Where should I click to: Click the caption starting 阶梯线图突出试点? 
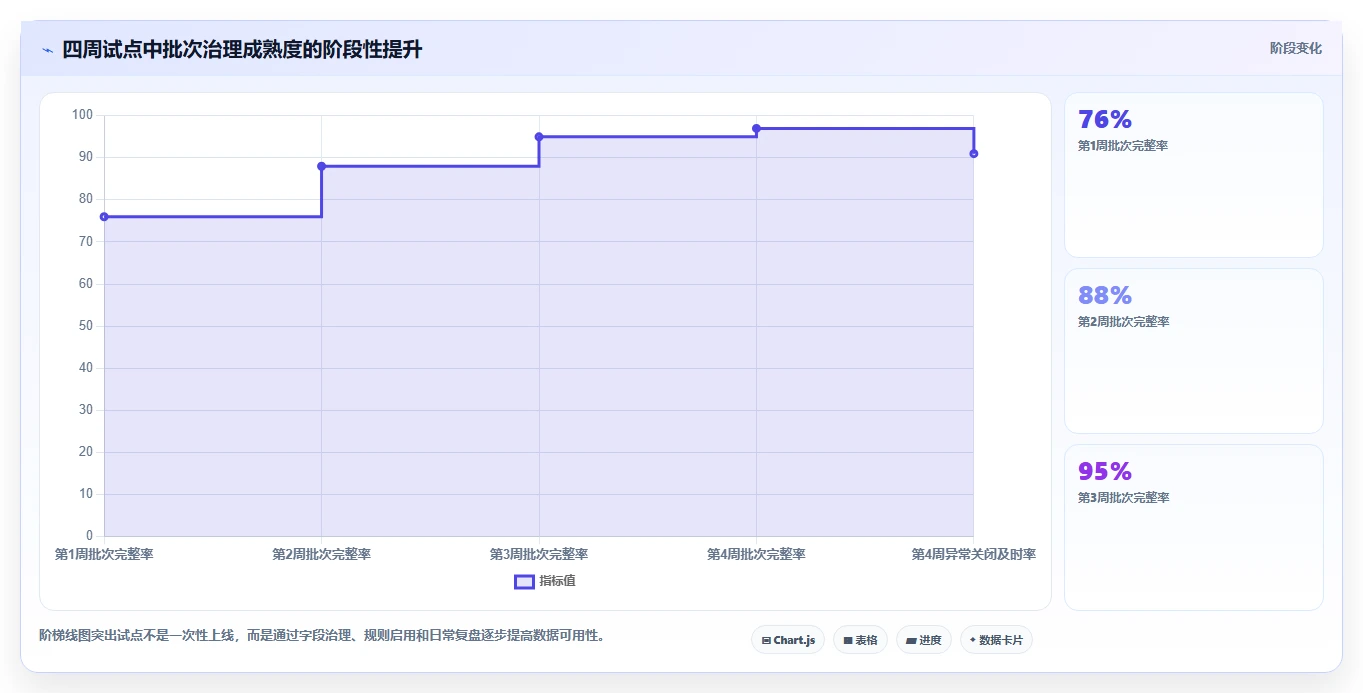click(322, 635)
